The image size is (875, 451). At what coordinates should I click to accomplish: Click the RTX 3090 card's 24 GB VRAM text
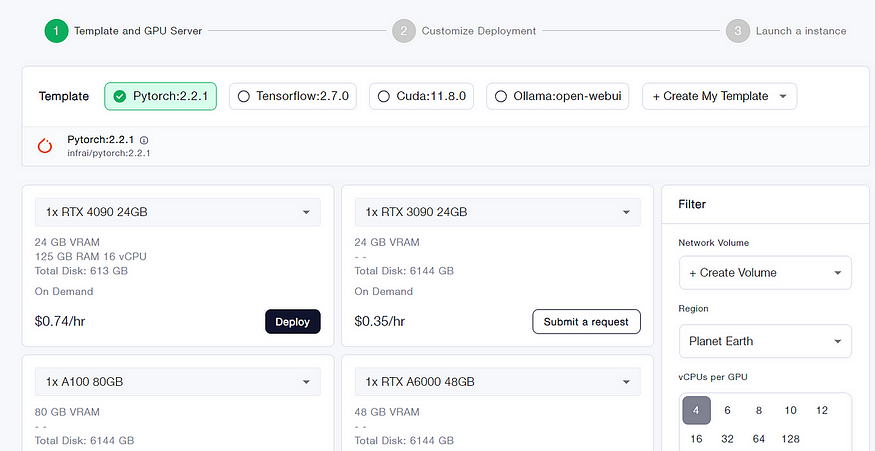387,242
